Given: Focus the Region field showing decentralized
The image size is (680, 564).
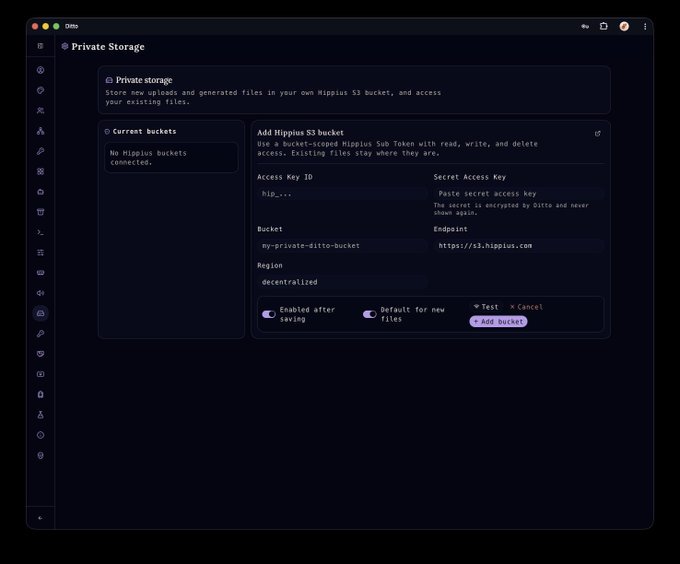Looking at the screenshot, I should coord(342,282).
